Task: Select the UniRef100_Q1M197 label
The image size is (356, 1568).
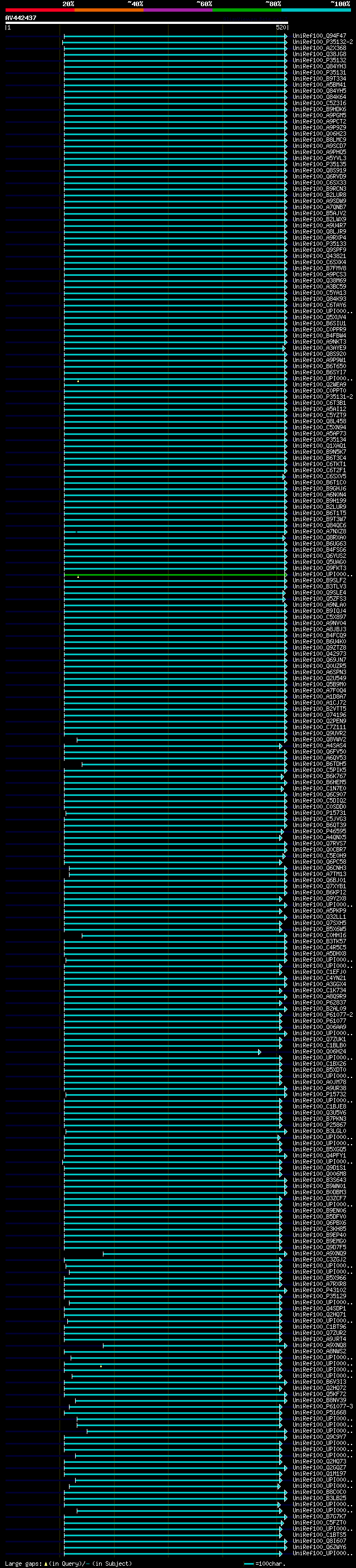Action: (x=319, y=1473)
